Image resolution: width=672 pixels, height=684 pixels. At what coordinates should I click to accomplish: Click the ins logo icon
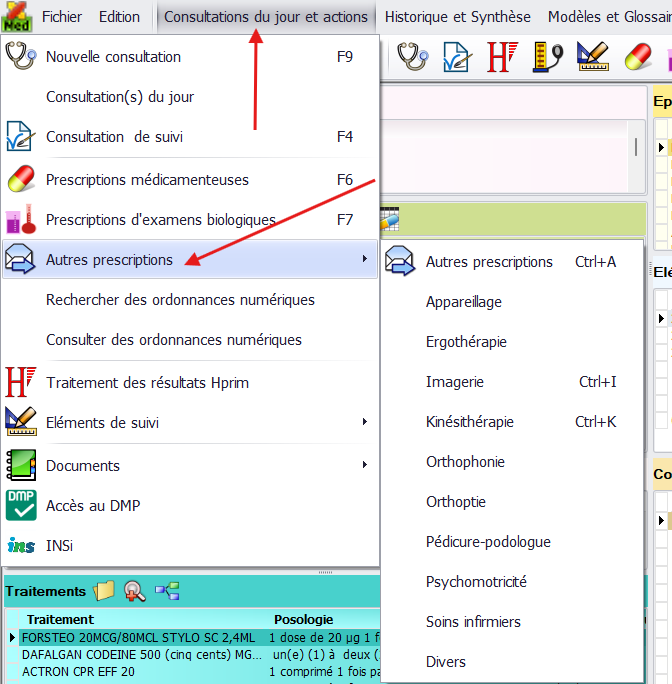pos(21,546)
